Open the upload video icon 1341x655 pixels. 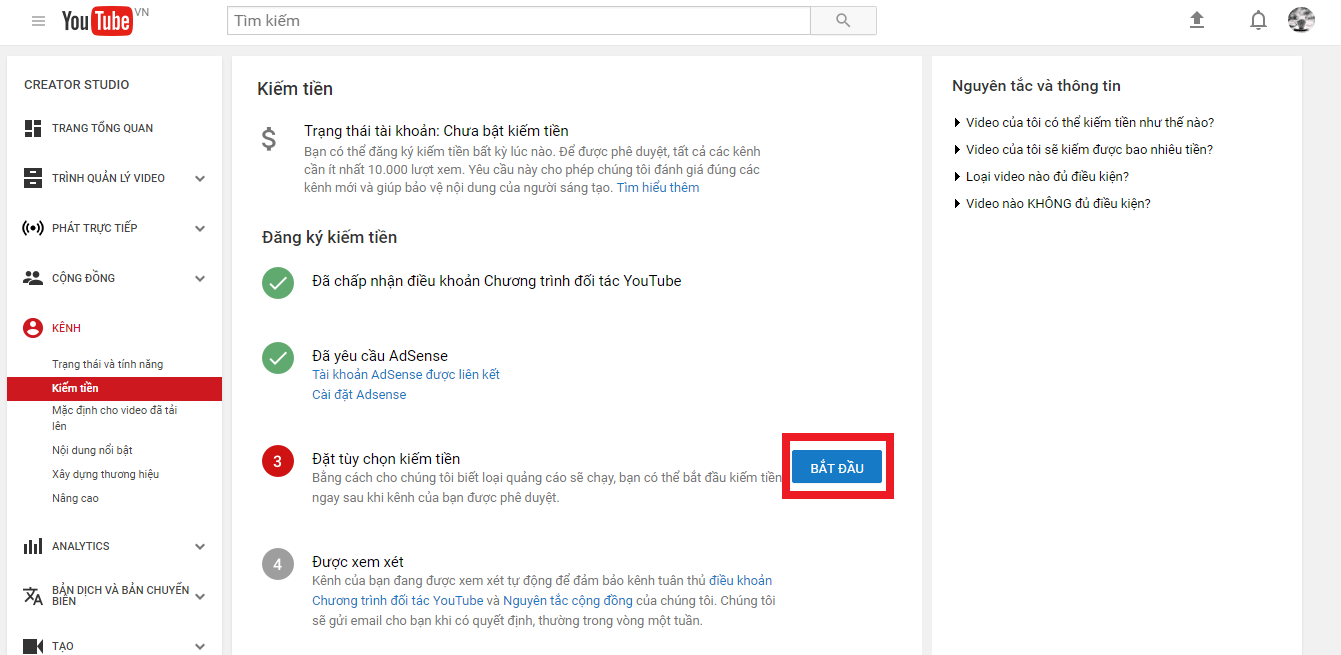point(1197,20)
